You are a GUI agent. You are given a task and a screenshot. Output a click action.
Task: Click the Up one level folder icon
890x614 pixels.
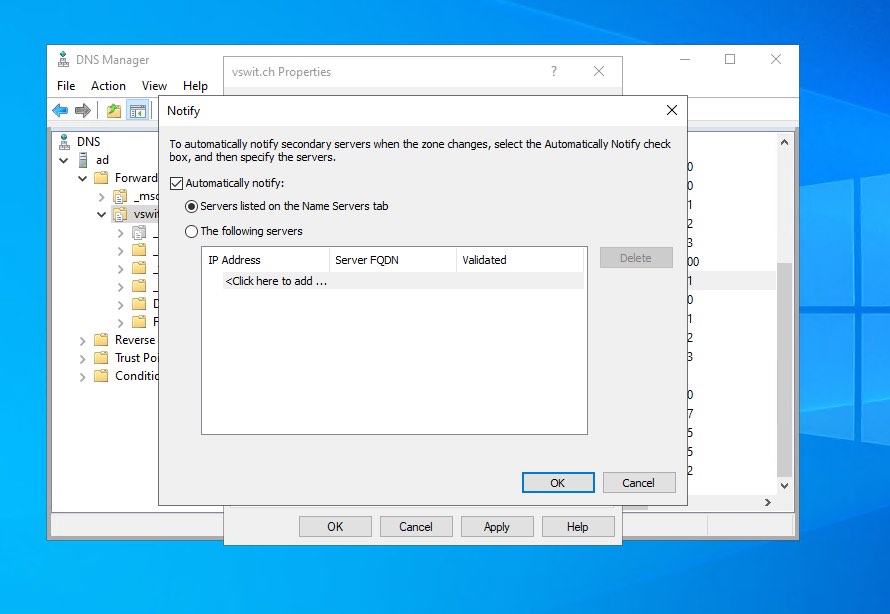[114, 110]
